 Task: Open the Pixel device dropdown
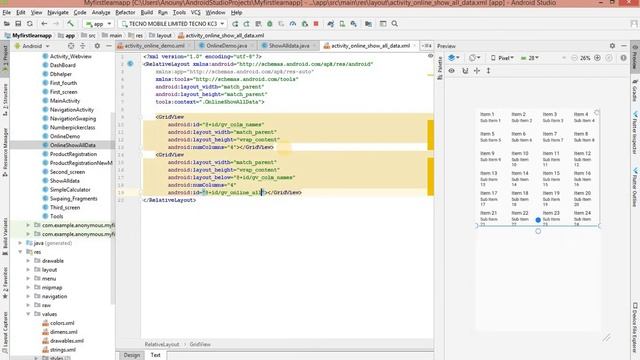tap(502, 58)
